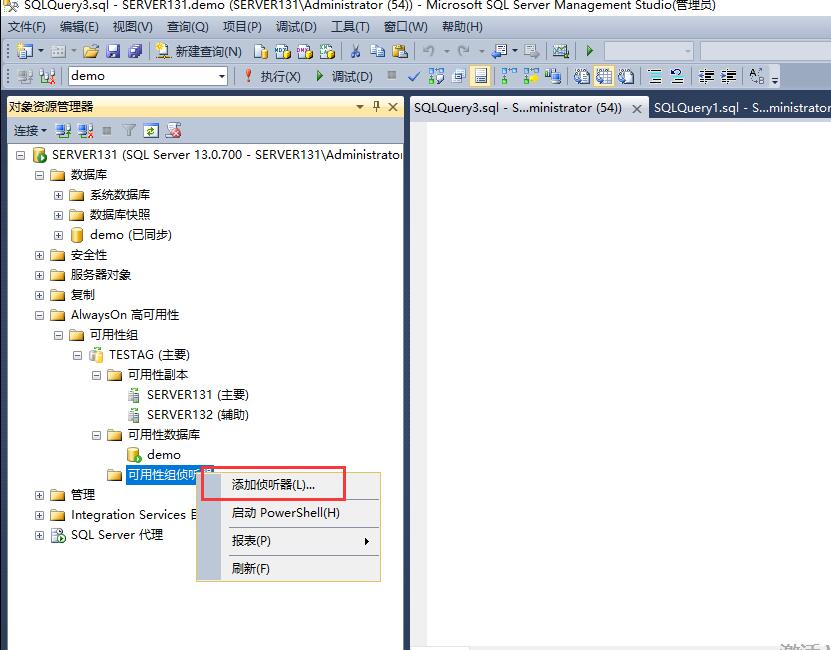Choose 启动 PowerShell(H) from context menu
This screenshot has height=650, width=831.
(286, 513)
